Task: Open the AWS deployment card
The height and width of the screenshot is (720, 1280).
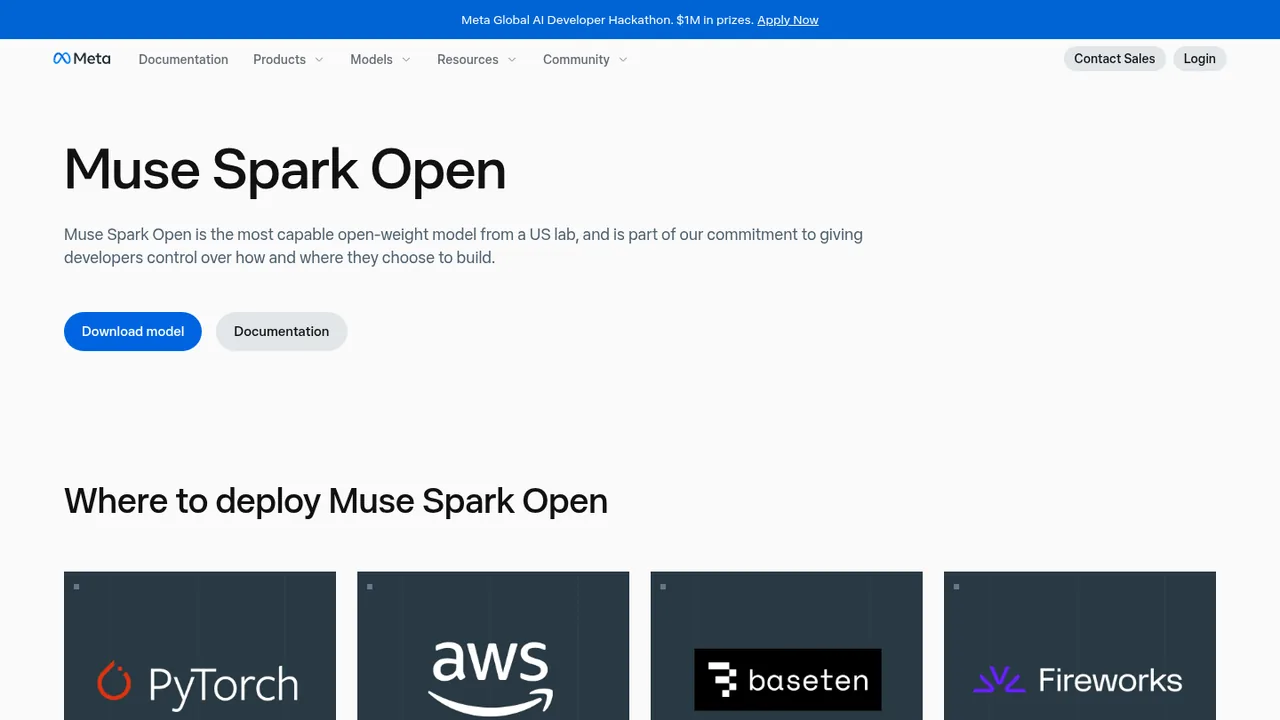Action: 493,646
